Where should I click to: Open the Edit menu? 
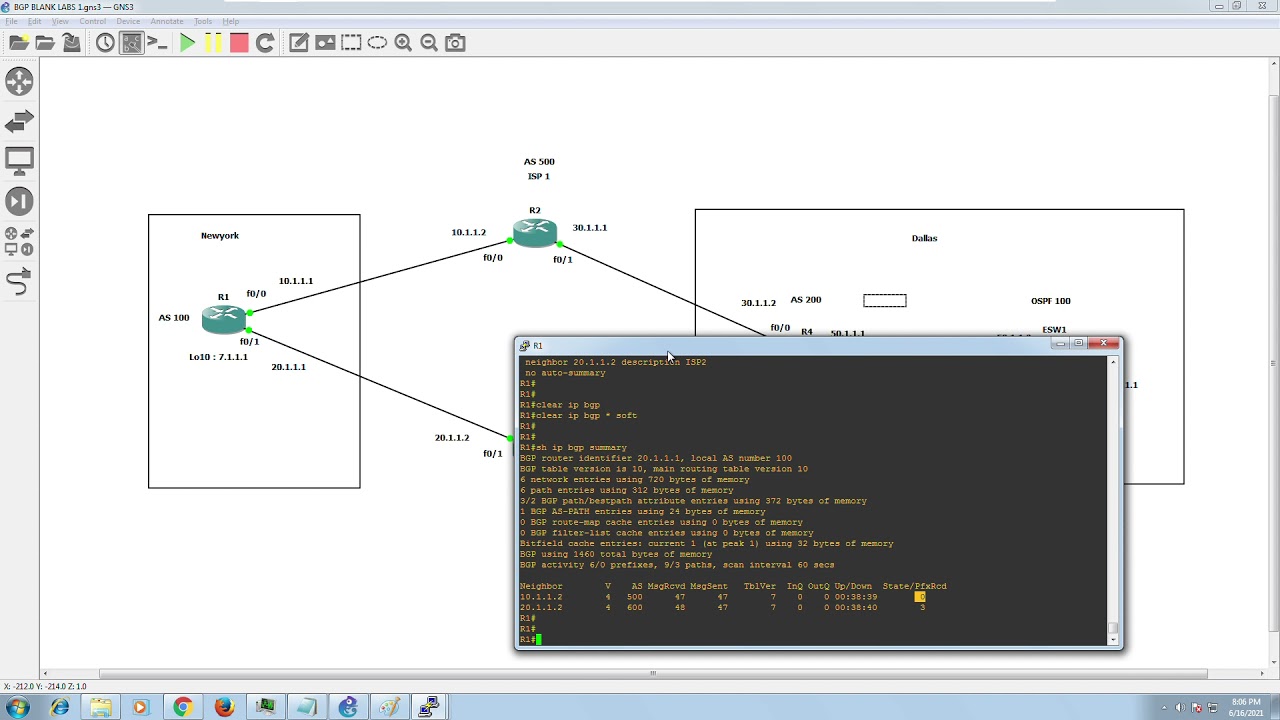pyautogui.click(x=35, y=21)
